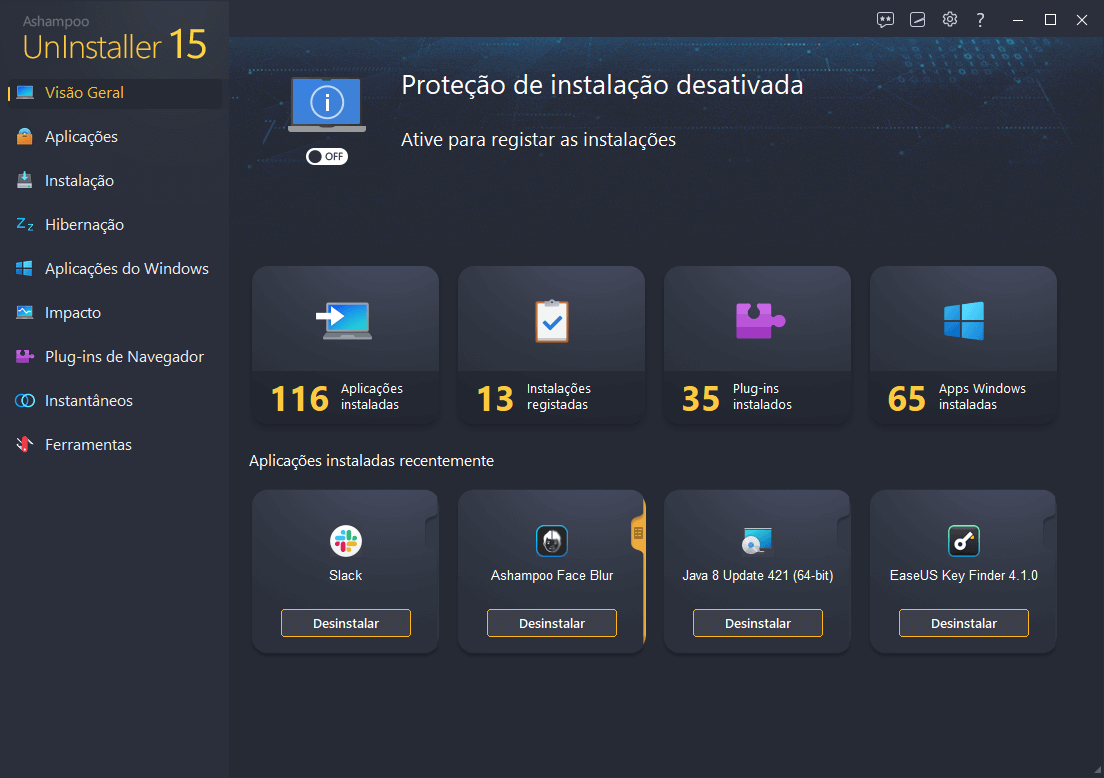Click the Instantâneos overlapping circles icon
The image size is (1104, 778).
click(25, 401)
